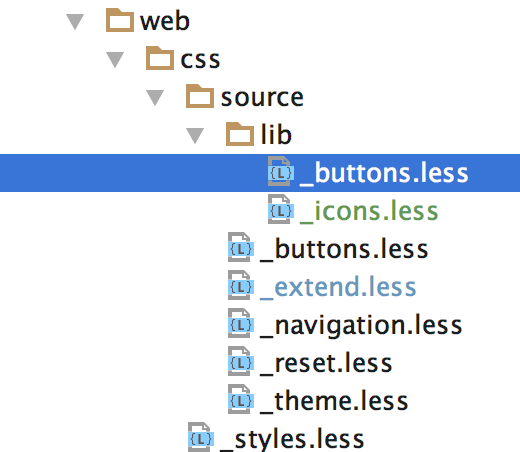
Task: Collapse the css folder disclosure triangle
Action: point(115,60)
